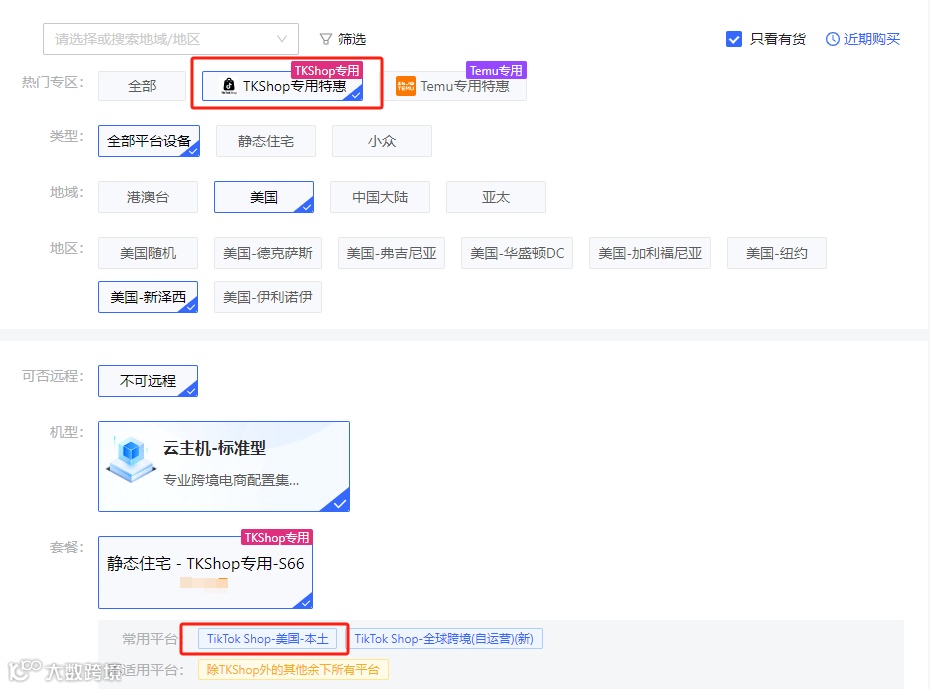
Task: Pick 美国-新泽西 area
Action: click(x=148, y=297)
